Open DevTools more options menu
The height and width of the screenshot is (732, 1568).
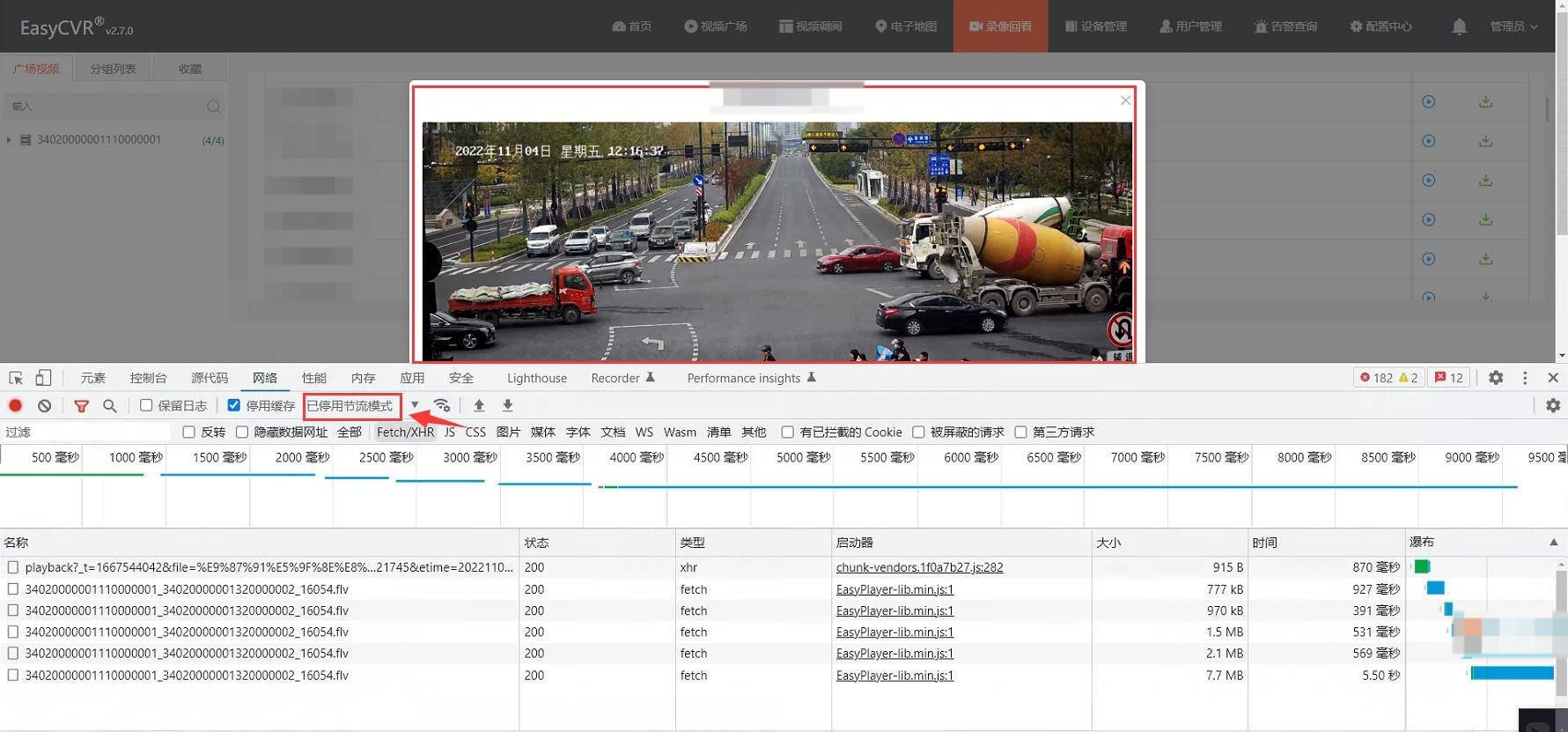point(1525,378)
